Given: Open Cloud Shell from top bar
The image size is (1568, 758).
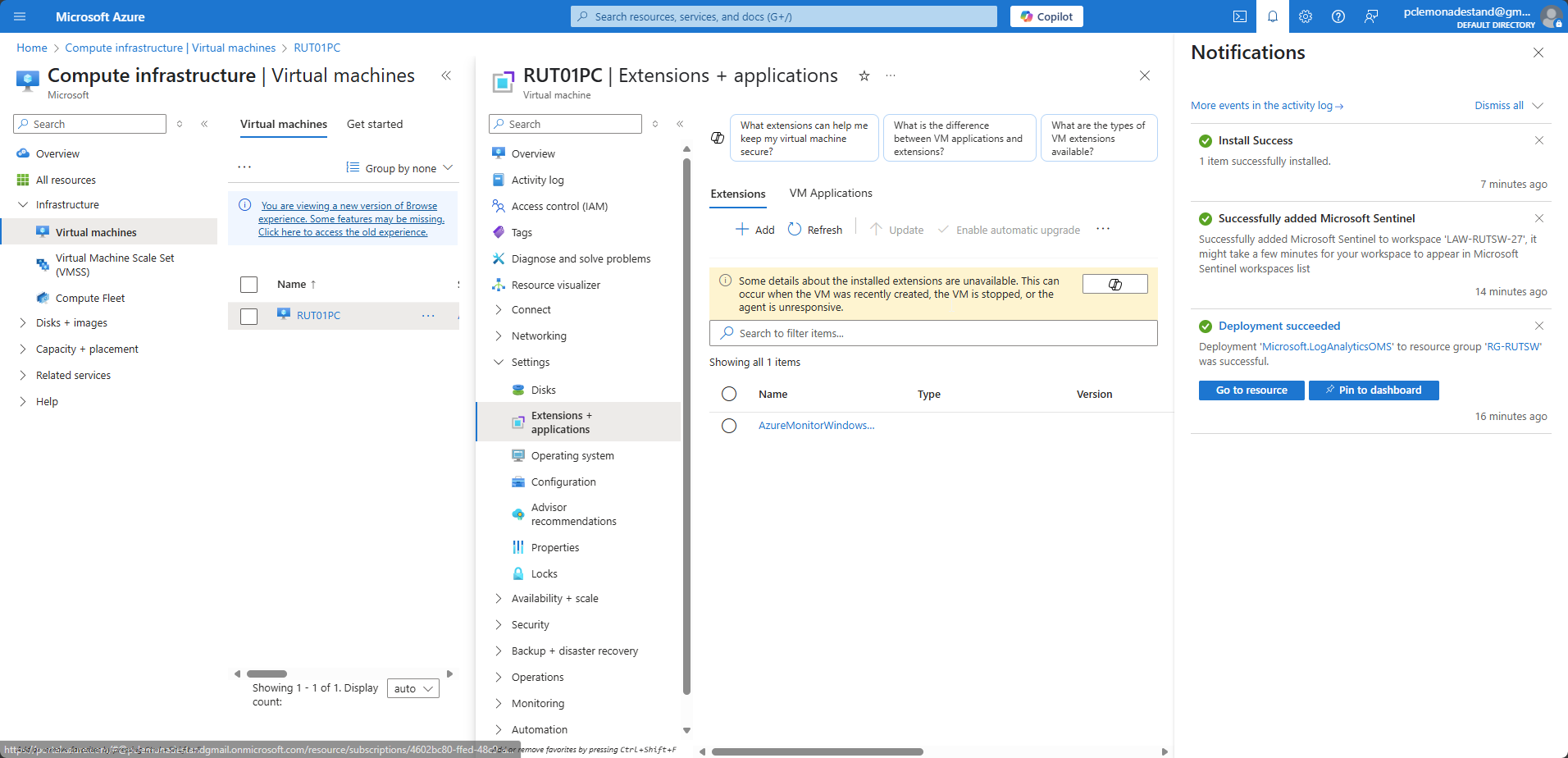Looking at the screenshot, I should [1240, 16].
